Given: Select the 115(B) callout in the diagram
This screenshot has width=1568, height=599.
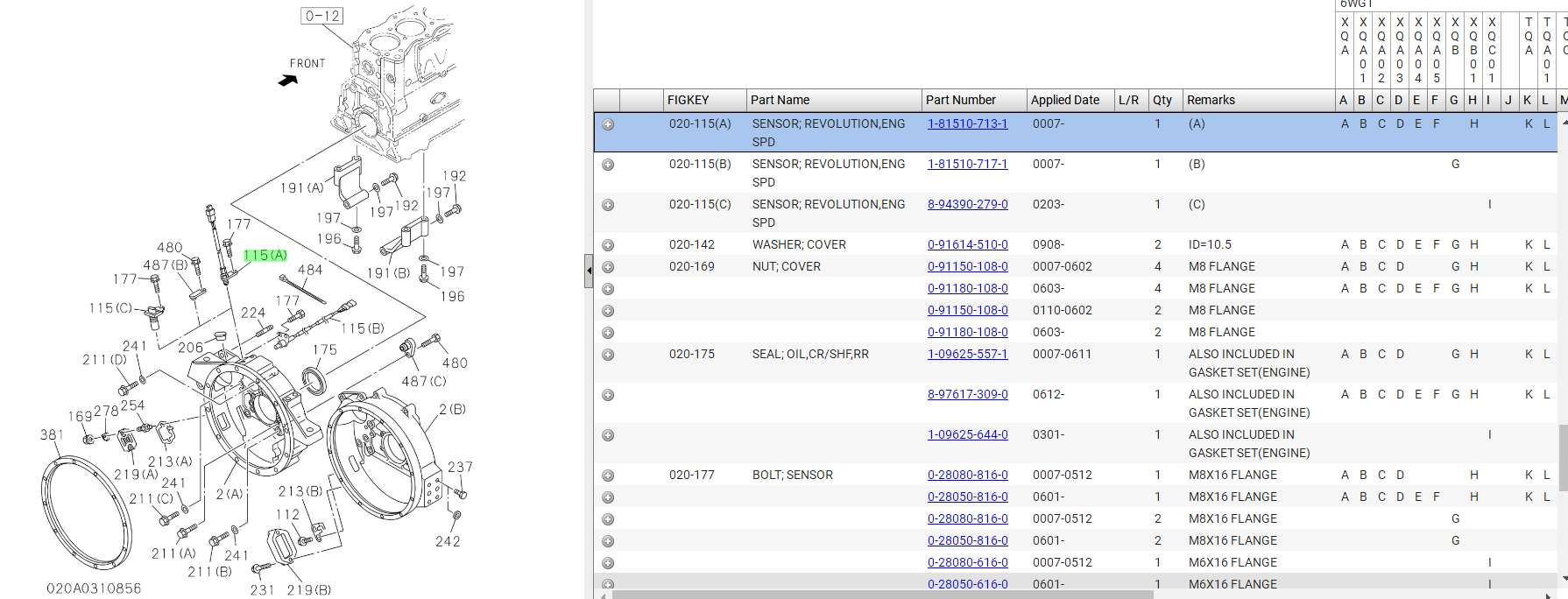Looking at the screenshot, I should (363, 328).
